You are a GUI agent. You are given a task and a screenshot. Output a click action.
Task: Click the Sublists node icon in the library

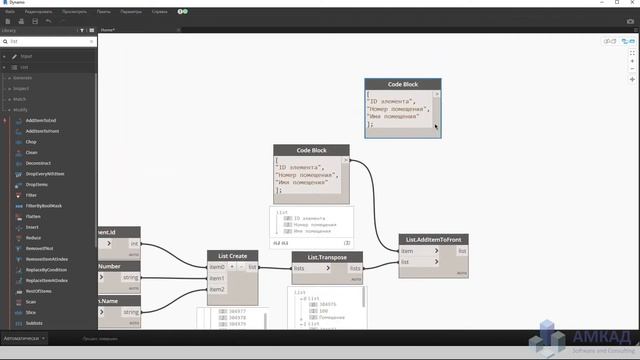(x=19, y=323)
